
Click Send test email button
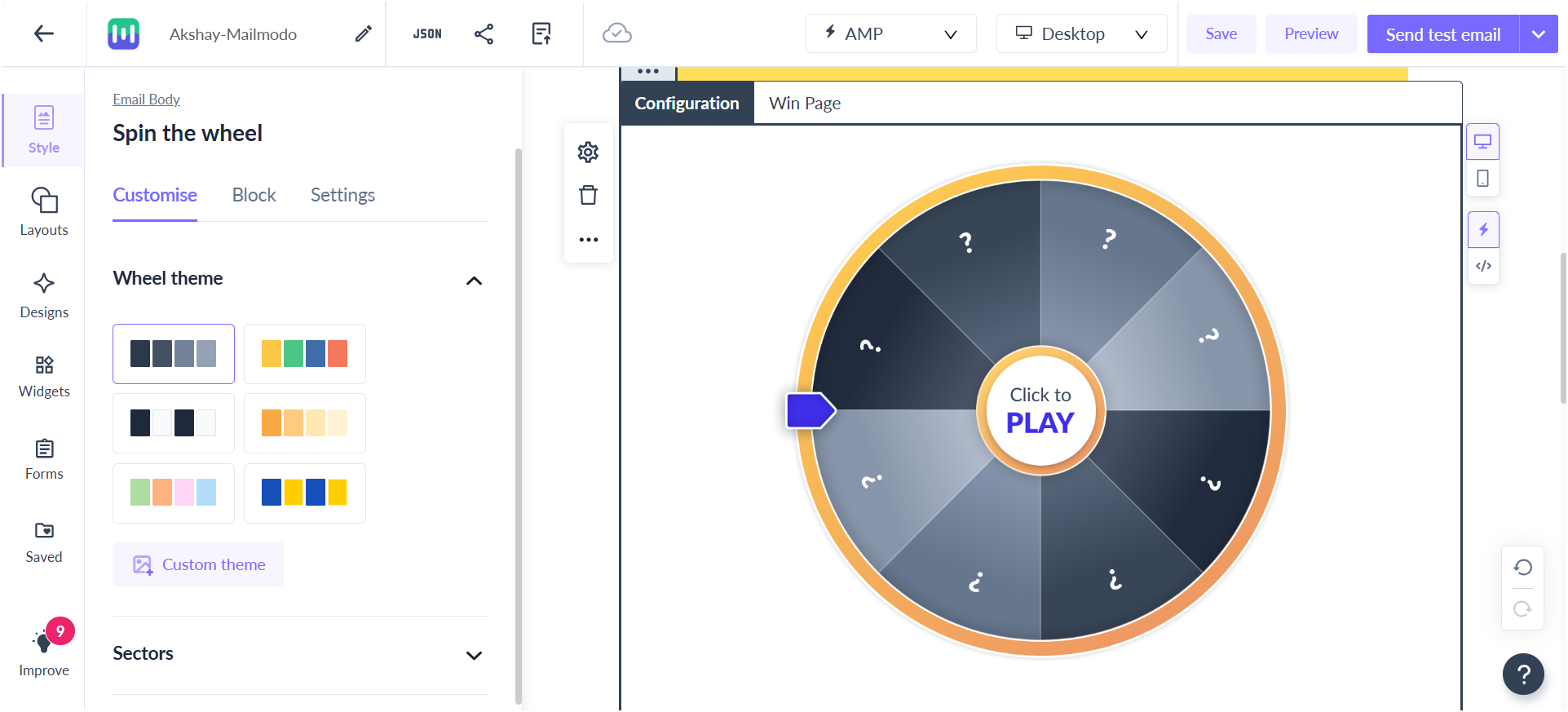(x=1442, y=34)
